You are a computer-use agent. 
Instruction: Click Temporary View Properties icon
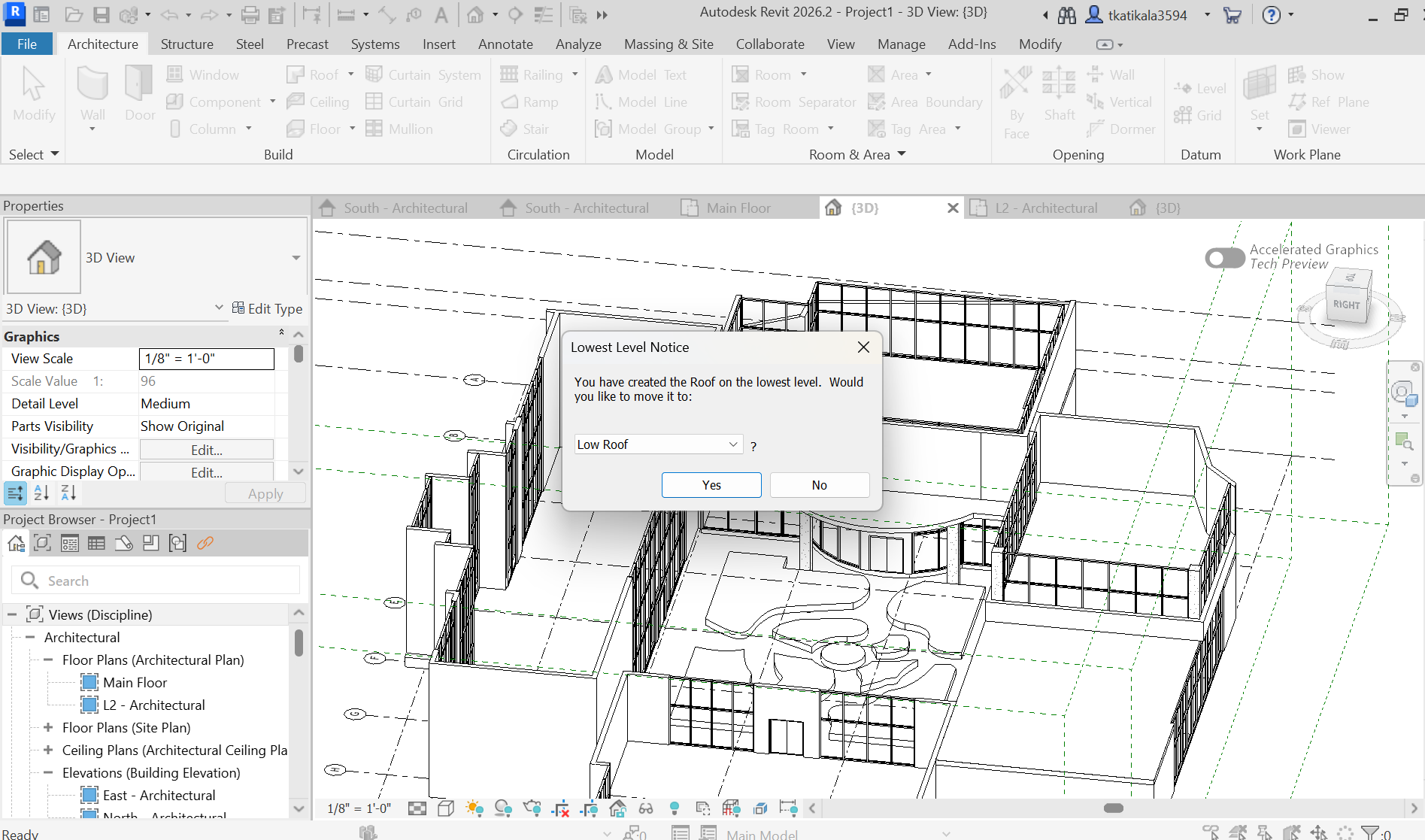click(x=703, y=808)
